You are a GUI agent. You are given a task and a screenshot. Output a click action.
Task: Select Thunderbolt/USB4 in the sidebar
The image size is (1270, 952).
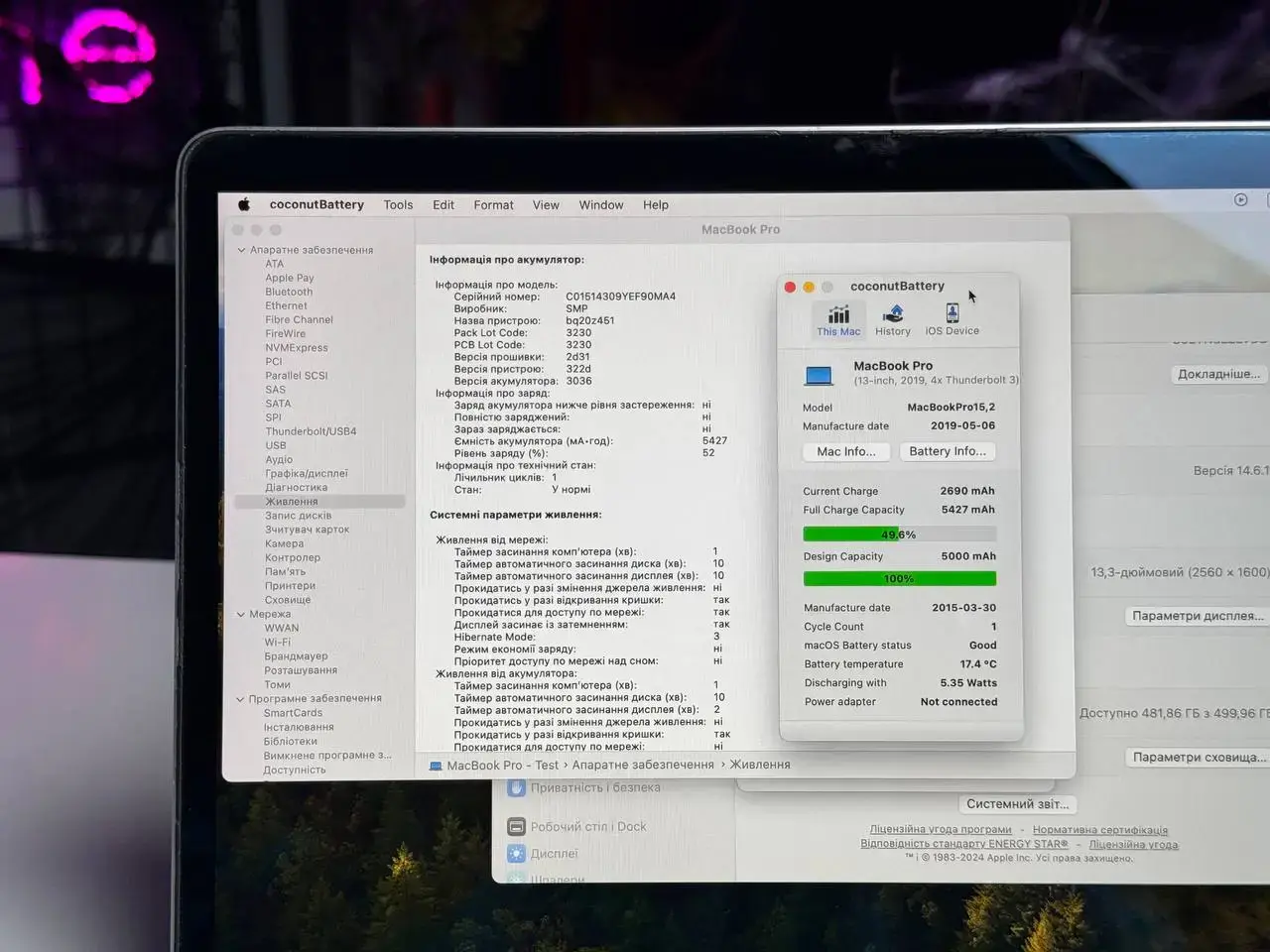pos(311,431)
